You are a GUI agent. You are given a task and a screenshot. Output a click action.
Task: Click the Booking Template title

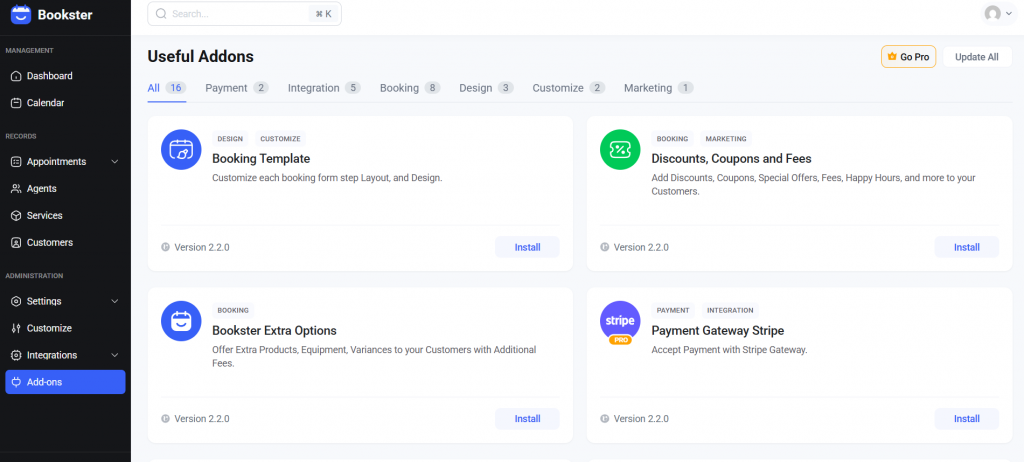(x=261, y=159)
